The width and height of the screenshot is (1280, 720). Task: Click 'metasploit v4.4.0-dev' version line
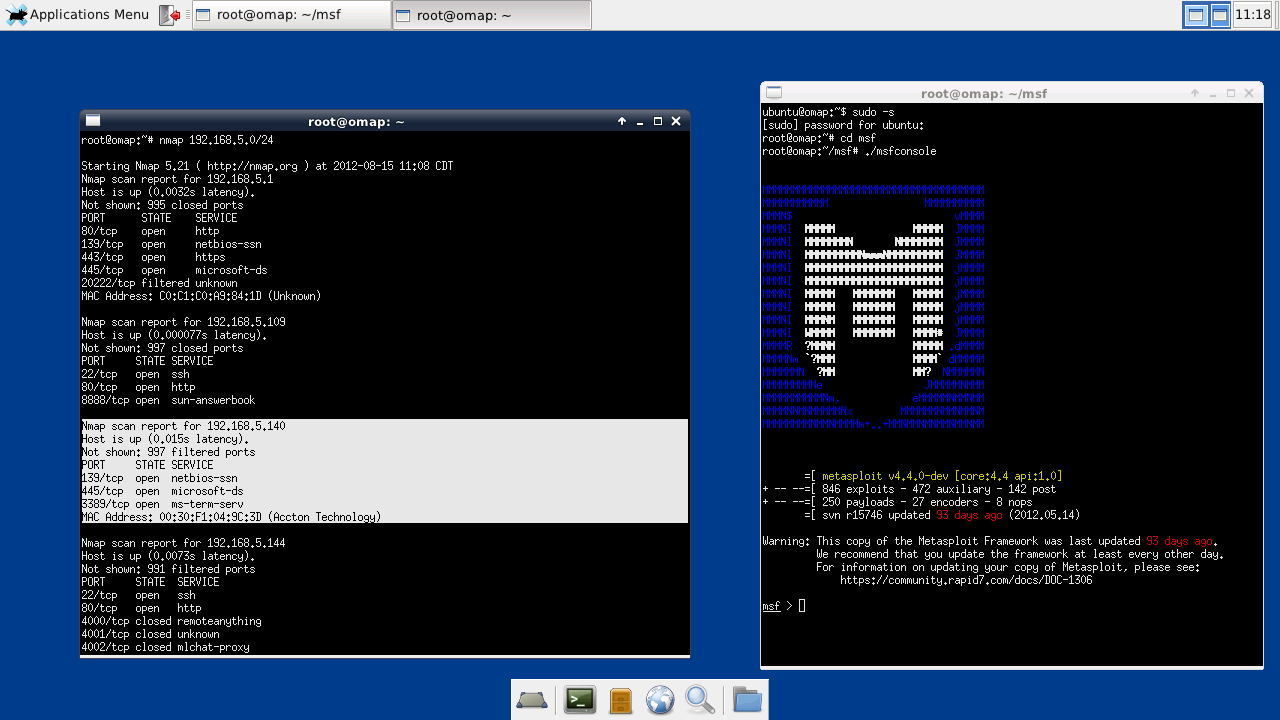point(933,476)
